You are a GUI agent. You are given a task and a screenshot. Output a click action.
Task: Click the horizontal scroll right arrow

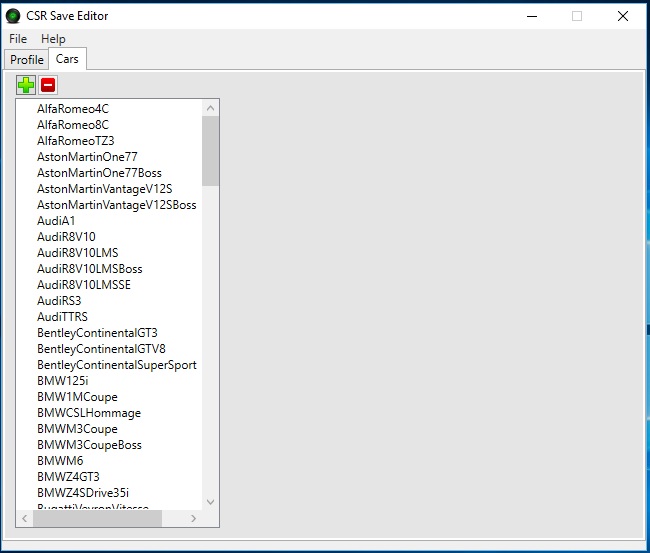coord(193,519)
